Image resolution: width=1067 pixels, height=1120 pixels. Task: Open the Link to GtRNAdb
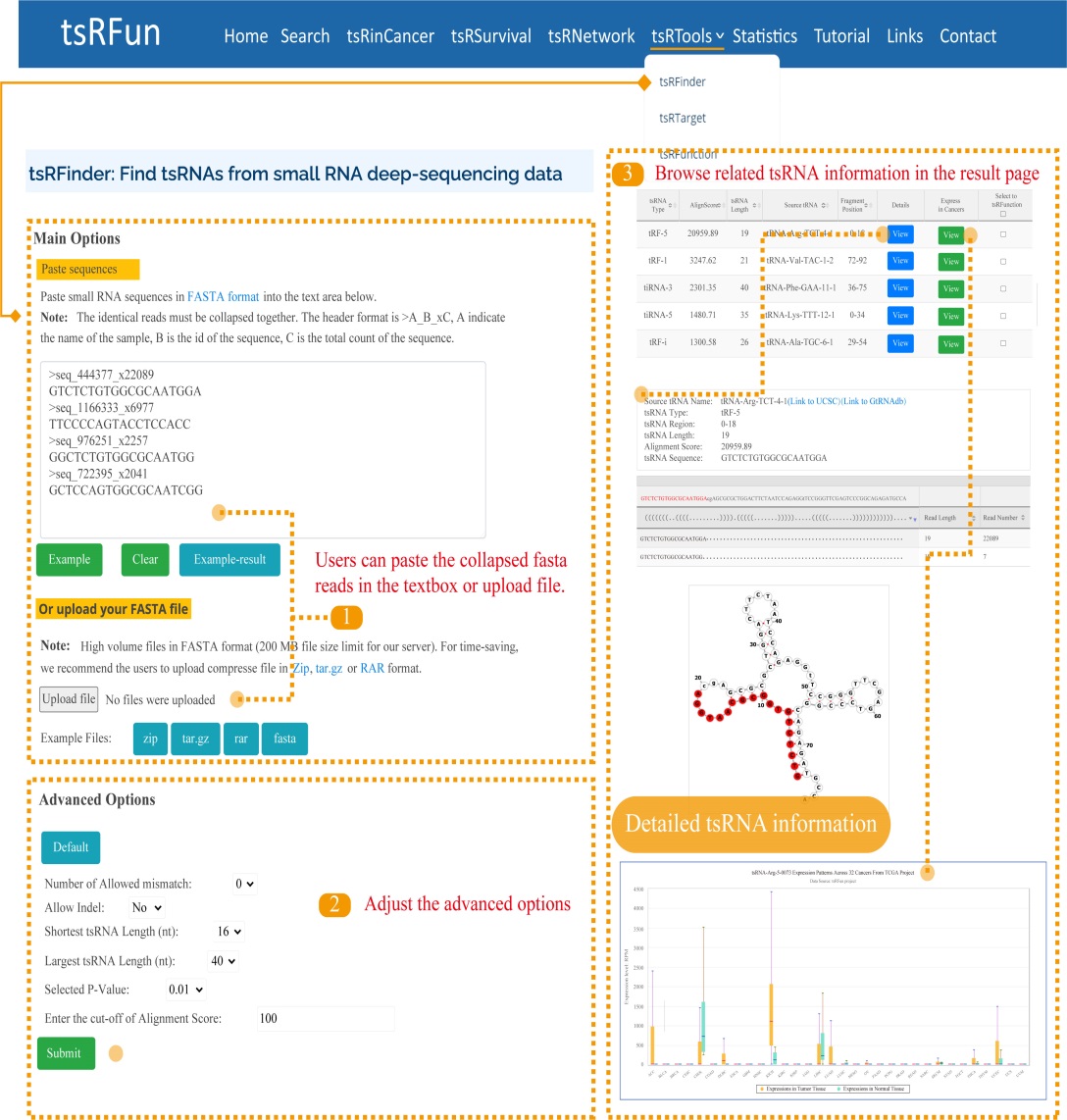click(874, 401)
